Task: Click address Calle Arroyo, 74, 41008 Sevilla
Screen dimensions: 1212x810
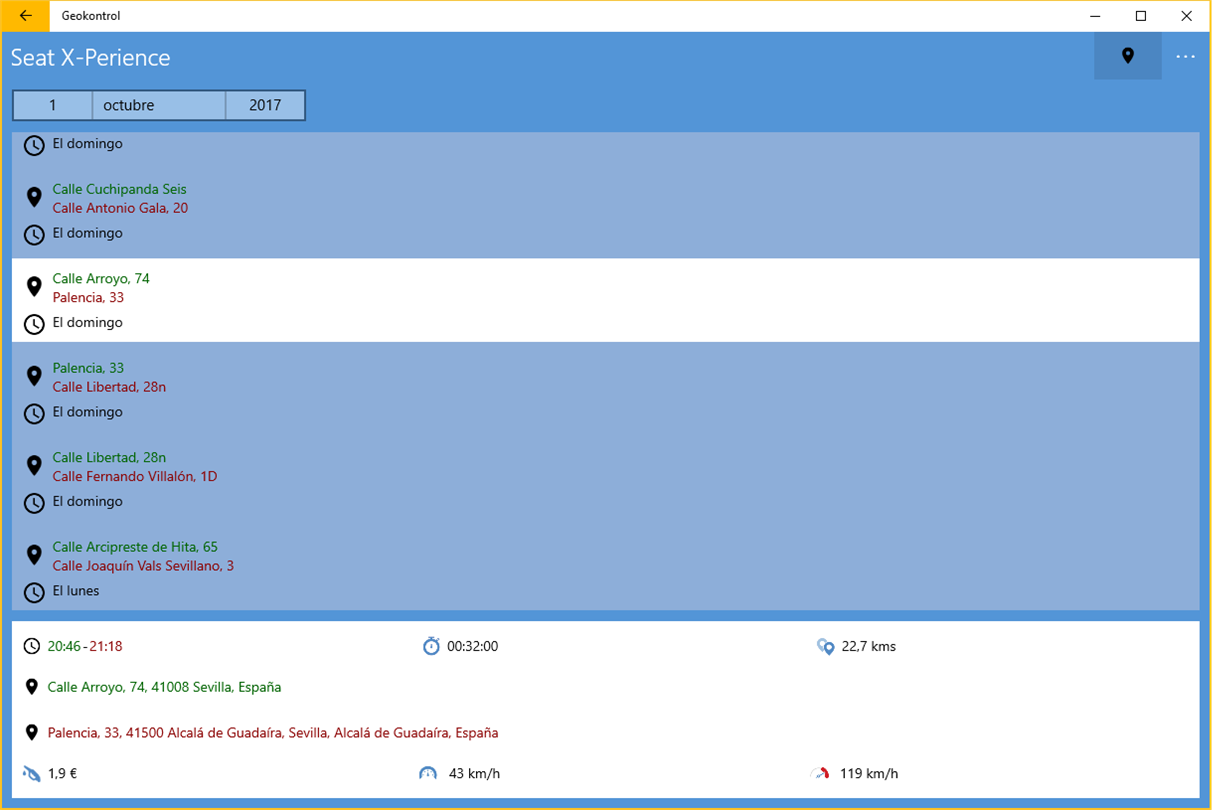Action: tap(164, 687)
